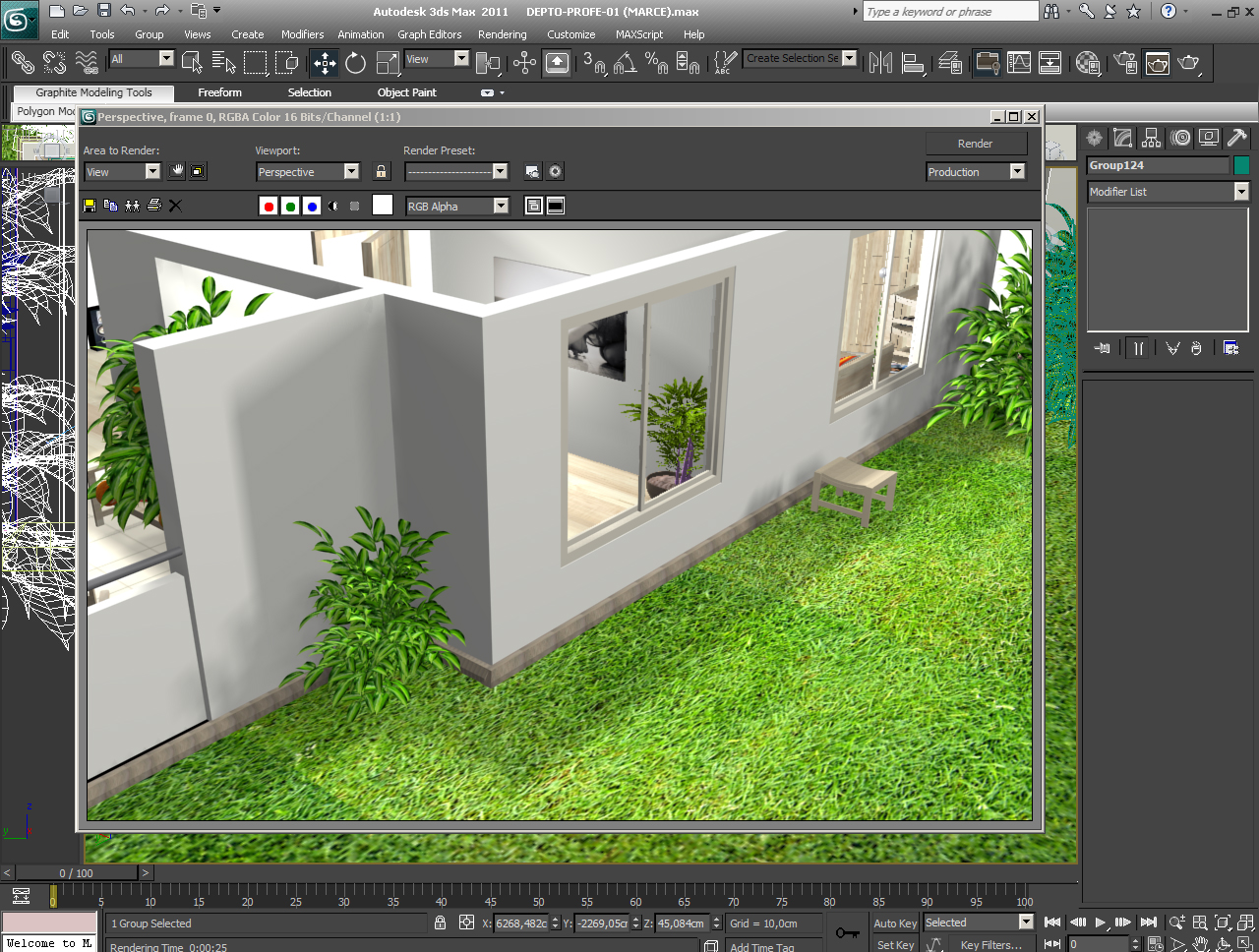The height and width of the screenshot is (952, 1259).
Task: Click the Render button
Action: [x=975, y=144]
